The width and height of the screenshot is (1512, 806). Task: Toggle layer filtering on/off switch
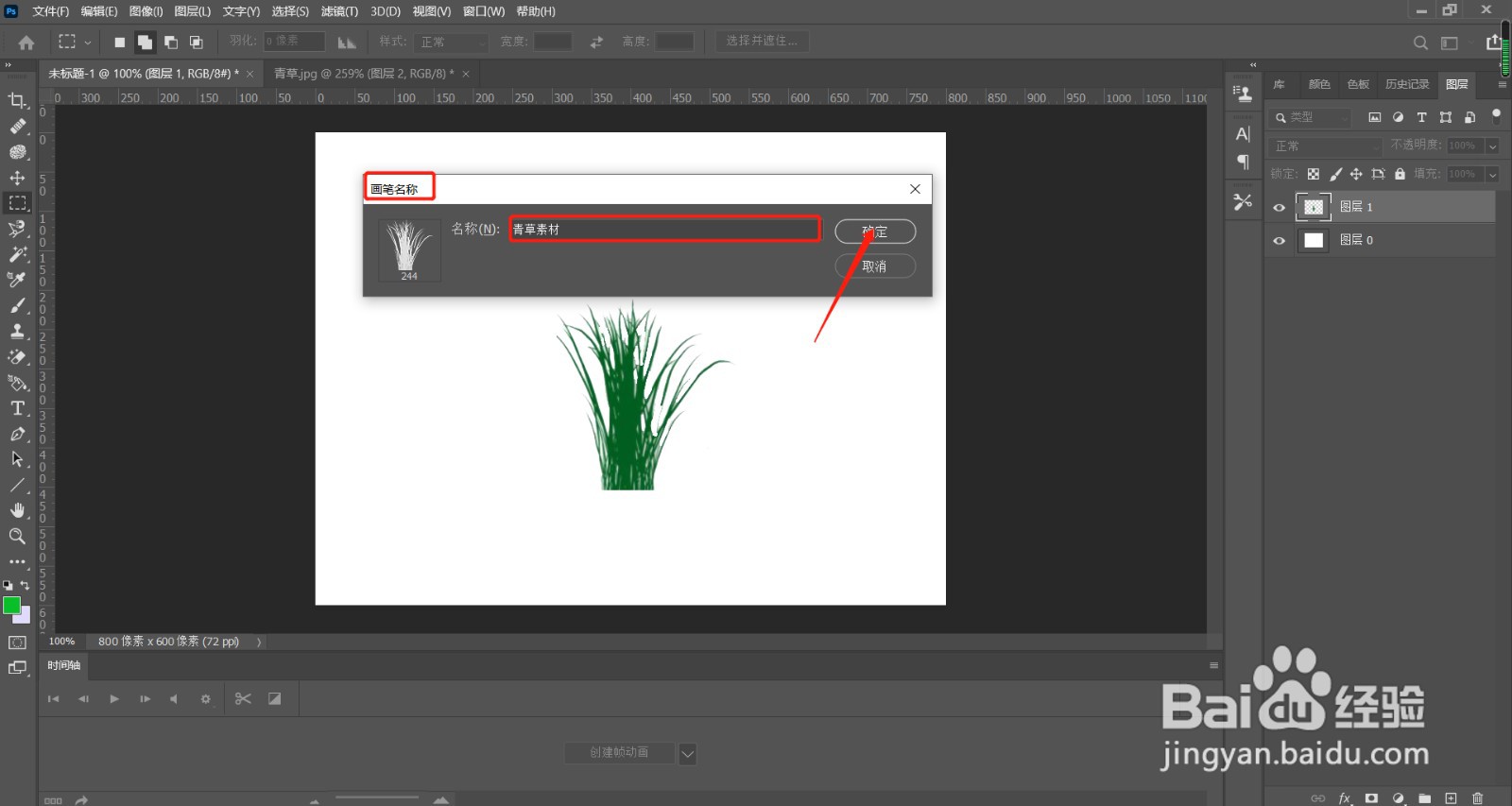coord(1496,116)
